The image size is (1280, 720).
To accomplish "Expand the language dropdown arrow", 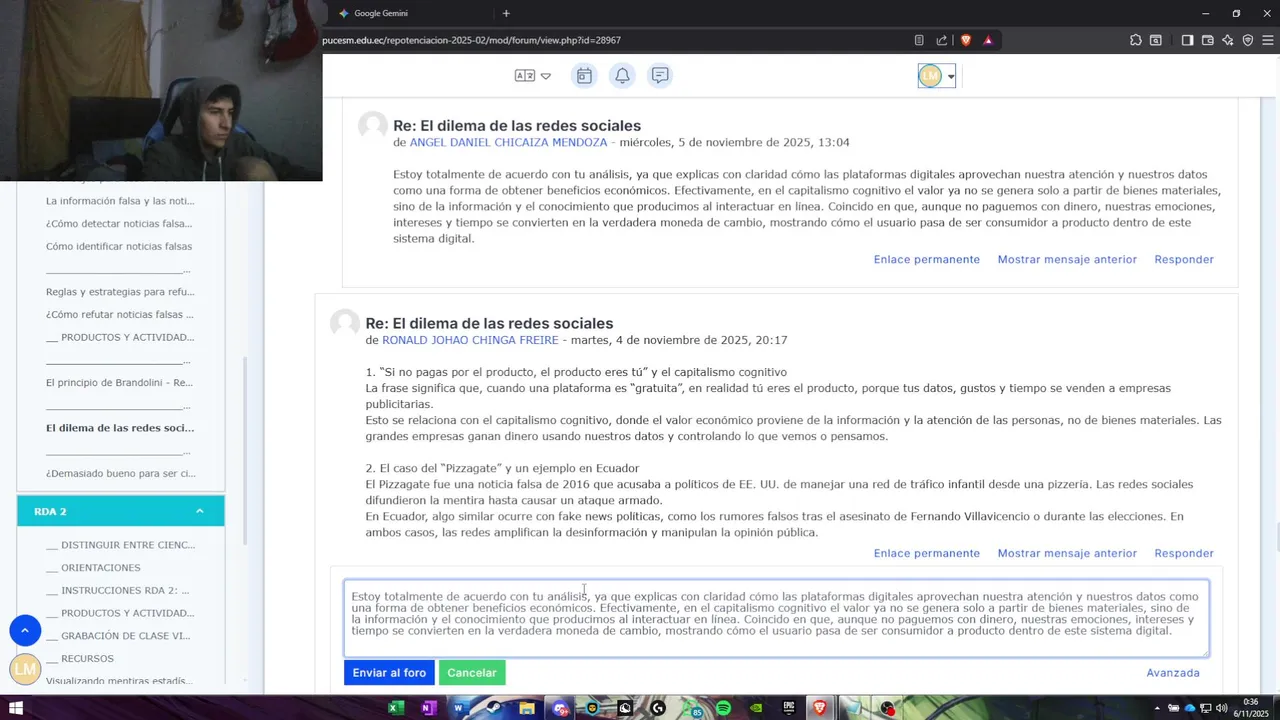I will (546, 76).
